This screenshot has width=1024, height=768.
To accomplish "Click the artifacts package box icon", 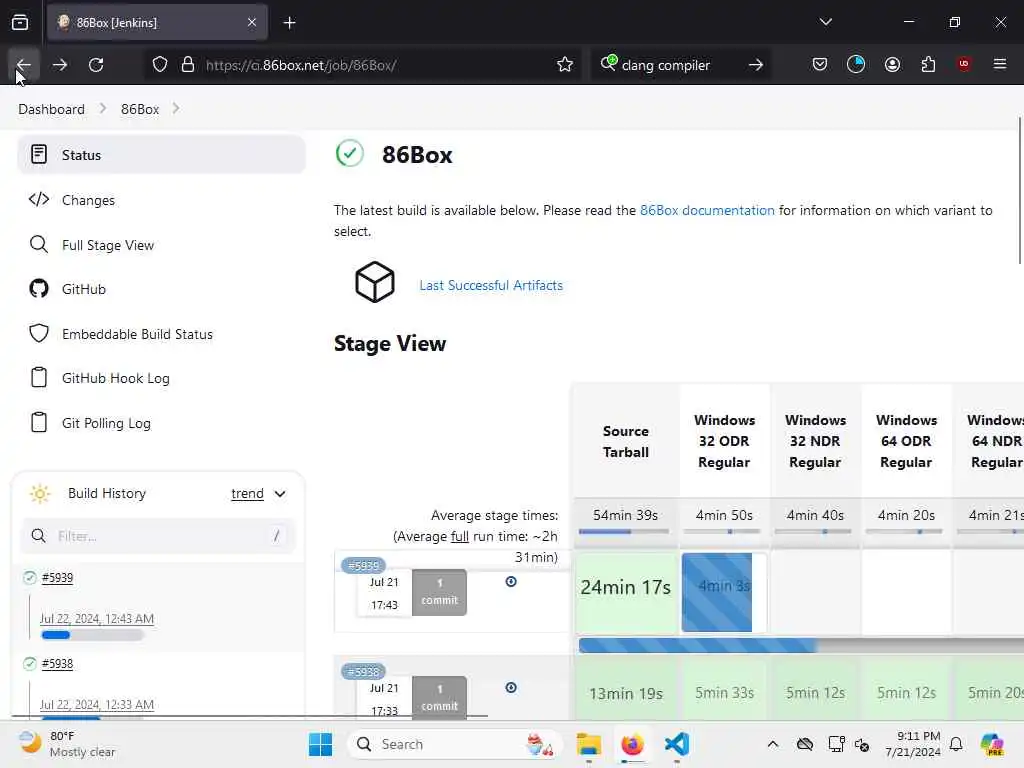I will point(374,282).
